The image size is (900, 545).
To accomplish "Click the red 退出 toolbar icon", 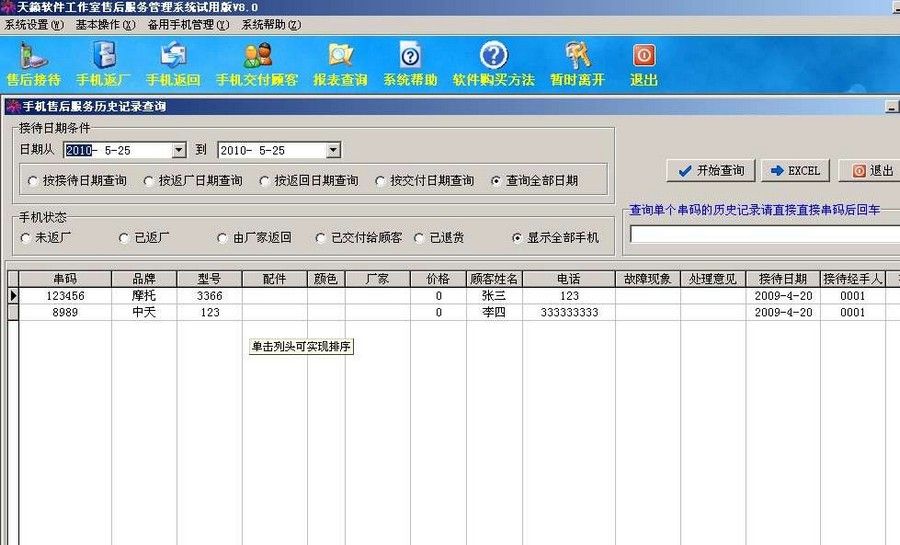I will click(643, 56).
